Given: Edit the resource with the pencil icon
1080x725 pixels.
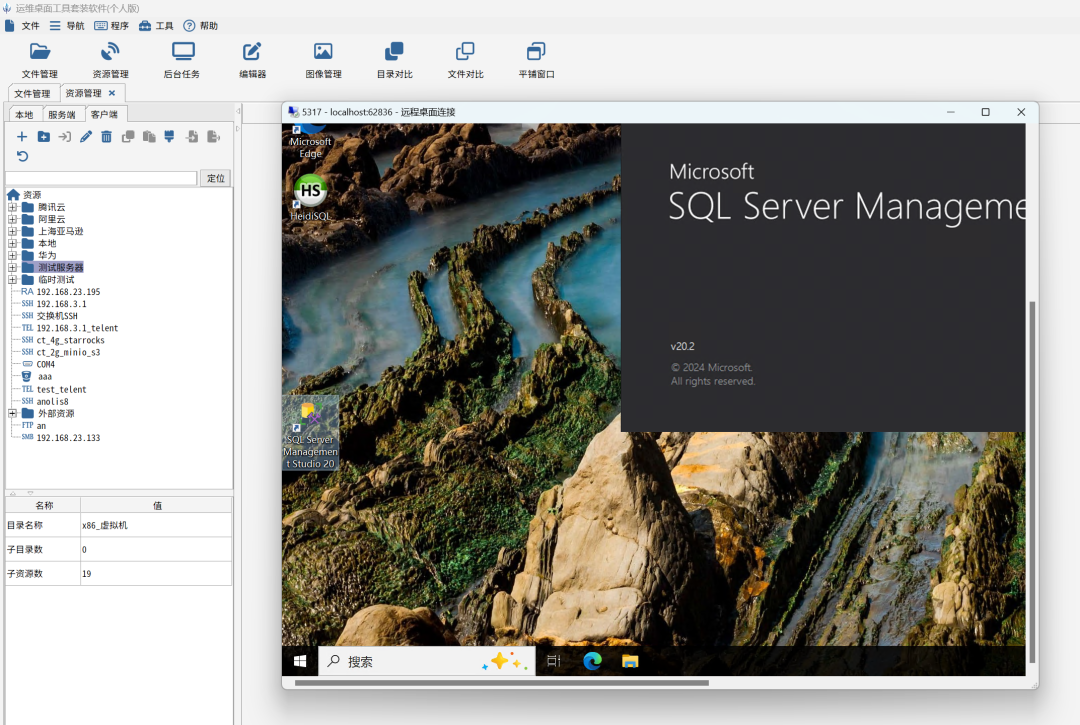Looking at the screenshot, I should (x=85, y=136).
